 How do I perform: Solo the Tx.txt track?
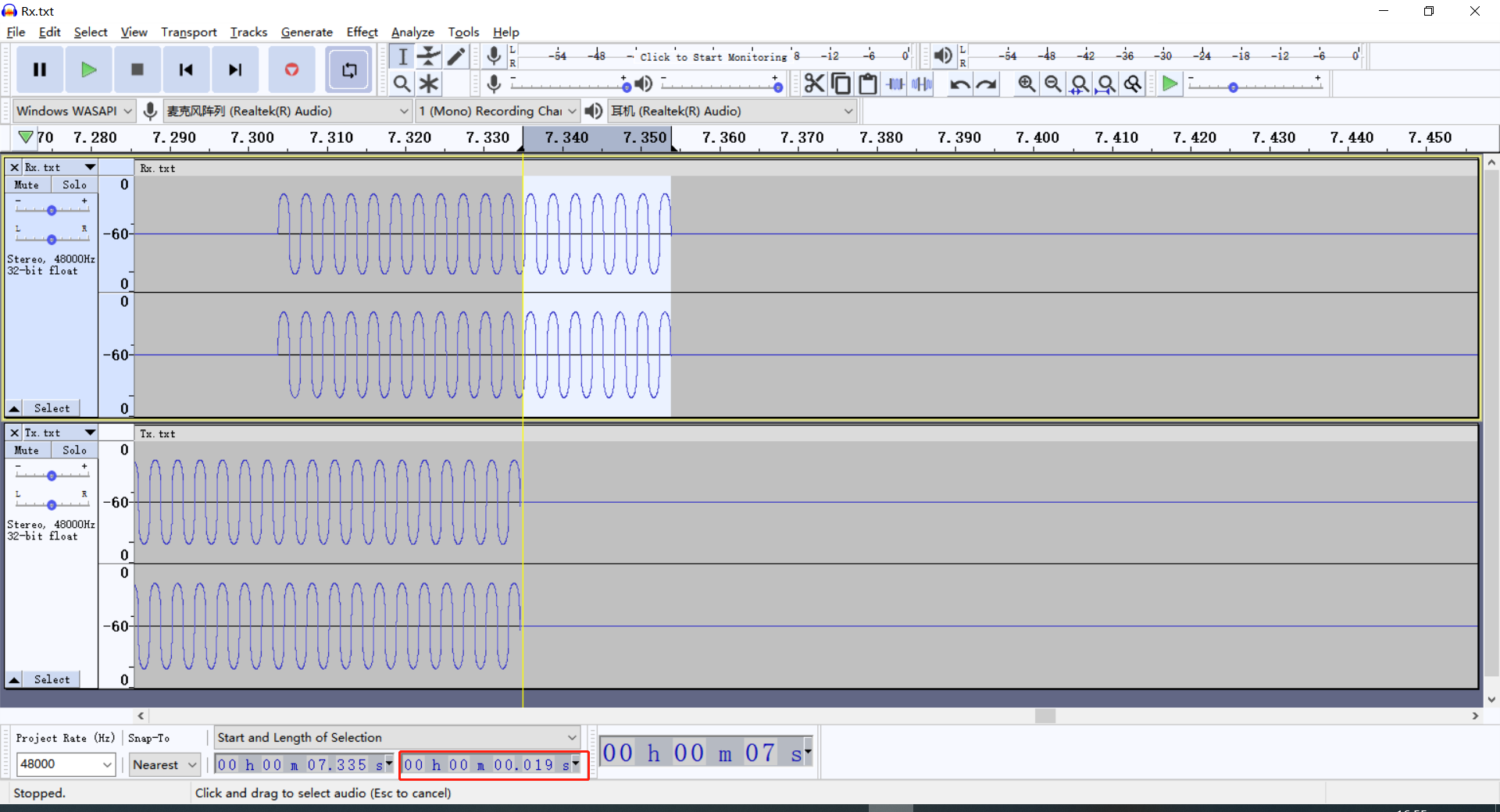74,450
